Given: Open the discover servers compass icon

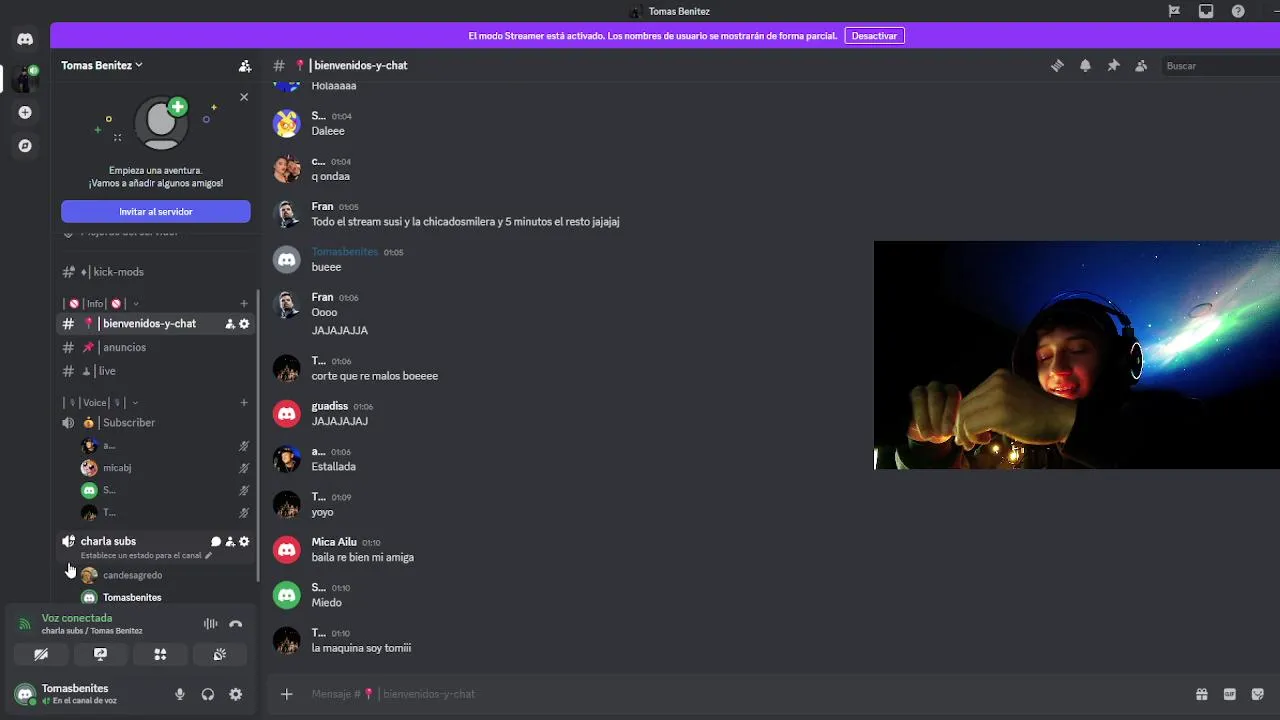Looking at the screenshot, I should coord(25,146).
